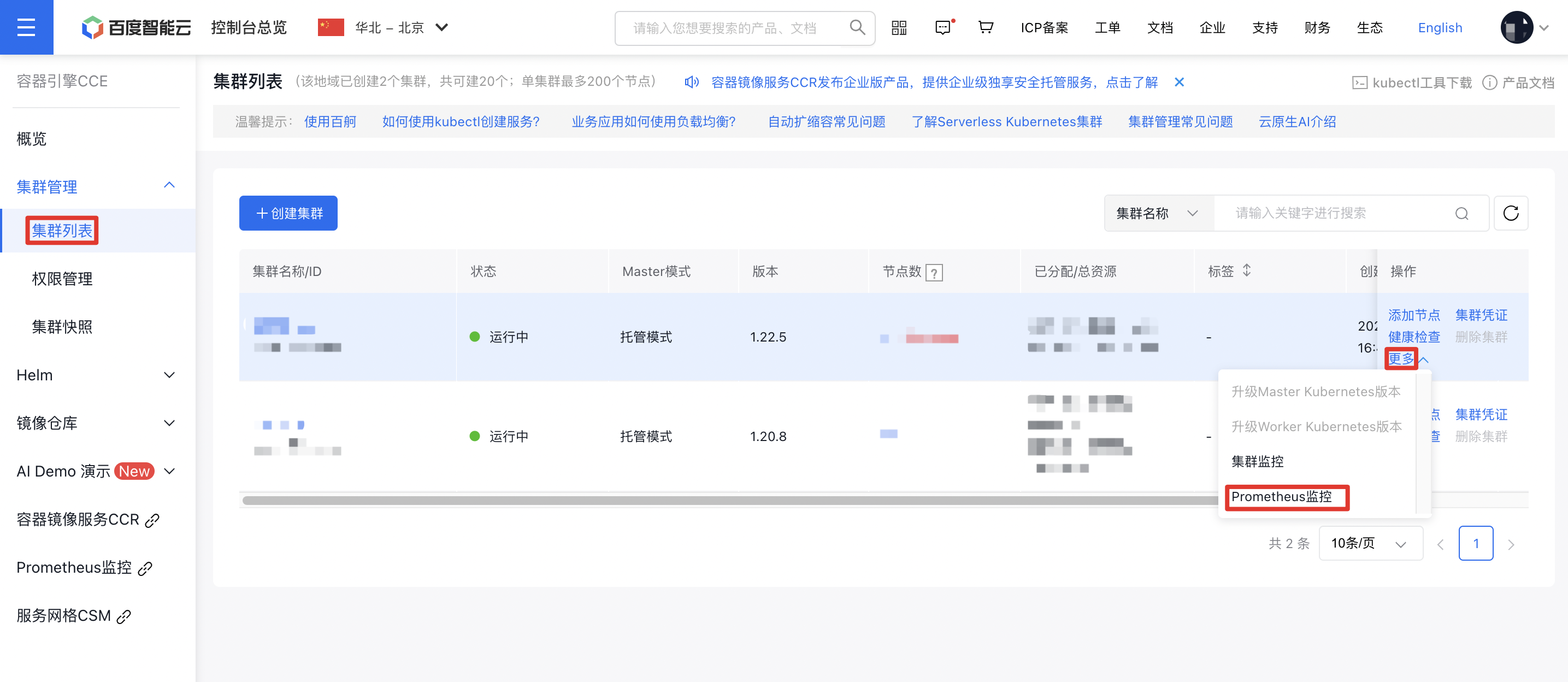Click the kubectl tool download icon

pos(1360,83)
